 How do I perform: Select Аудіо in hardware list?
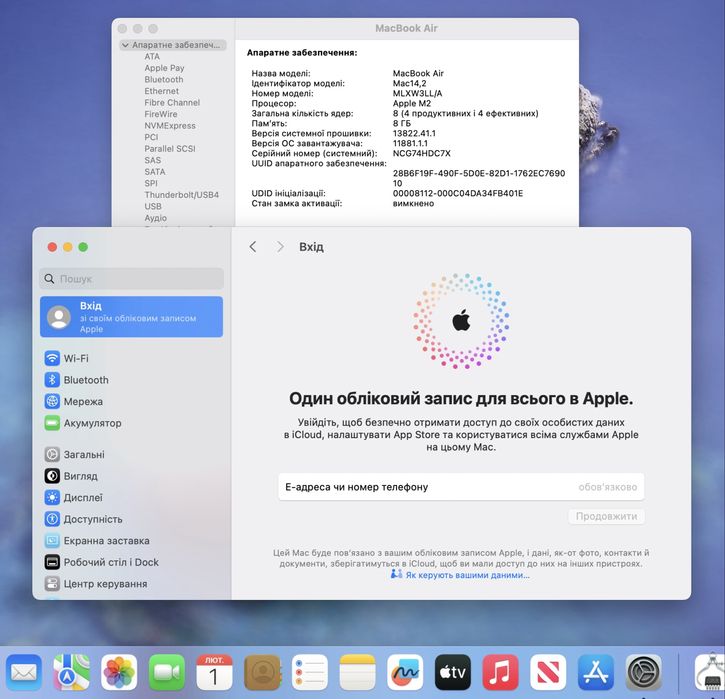tap(155, 218)
